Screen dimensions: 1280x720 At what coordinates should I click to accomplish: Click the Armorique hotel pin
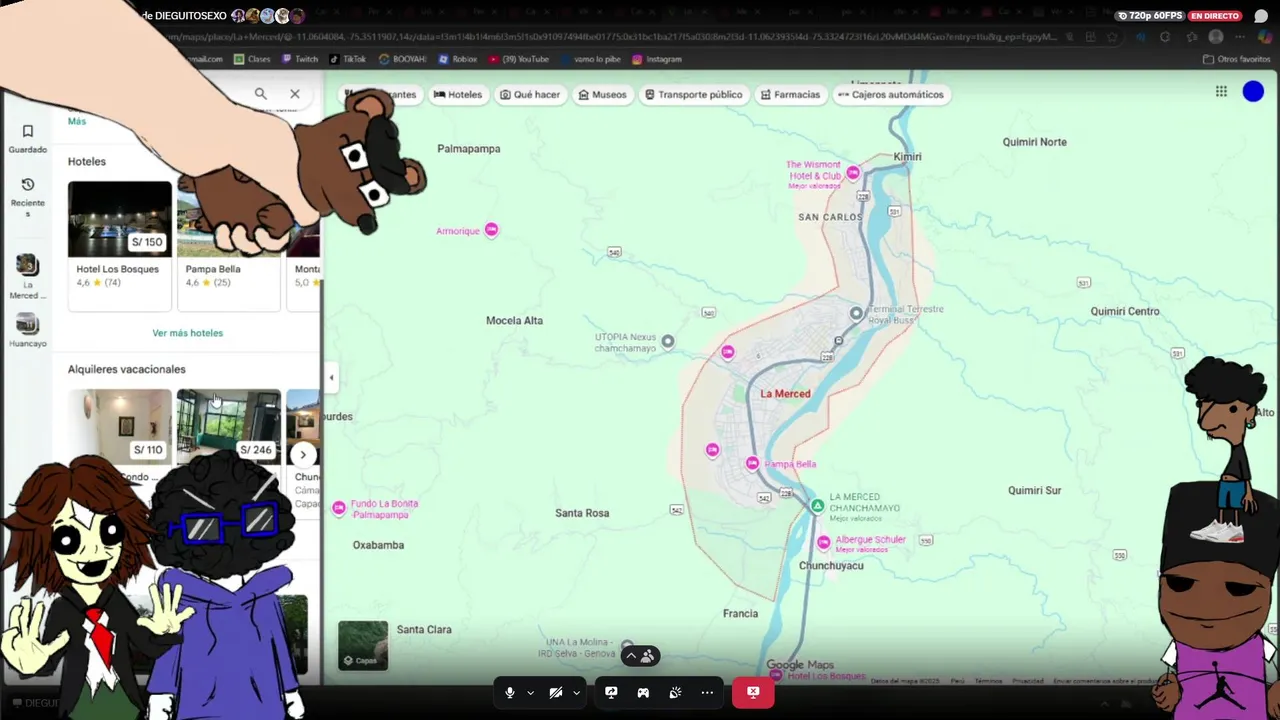point(491,230)
